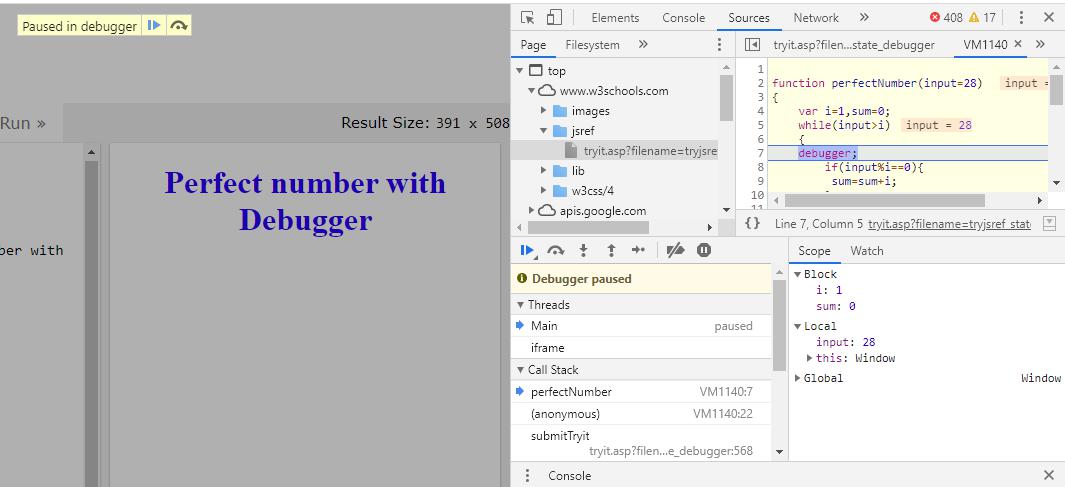
Task: Expand the w3css/4 folder
Action: pos(543,191)
